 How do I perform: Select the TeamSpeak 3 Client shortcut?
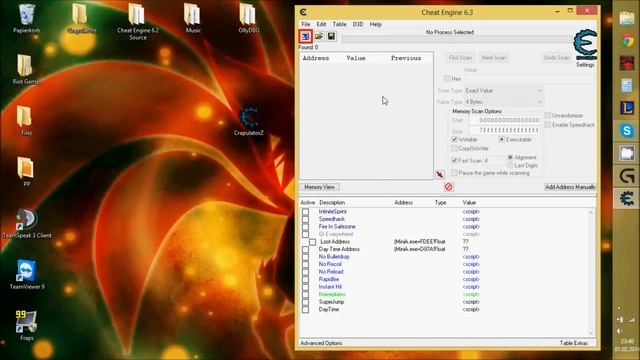coord(27,224)
